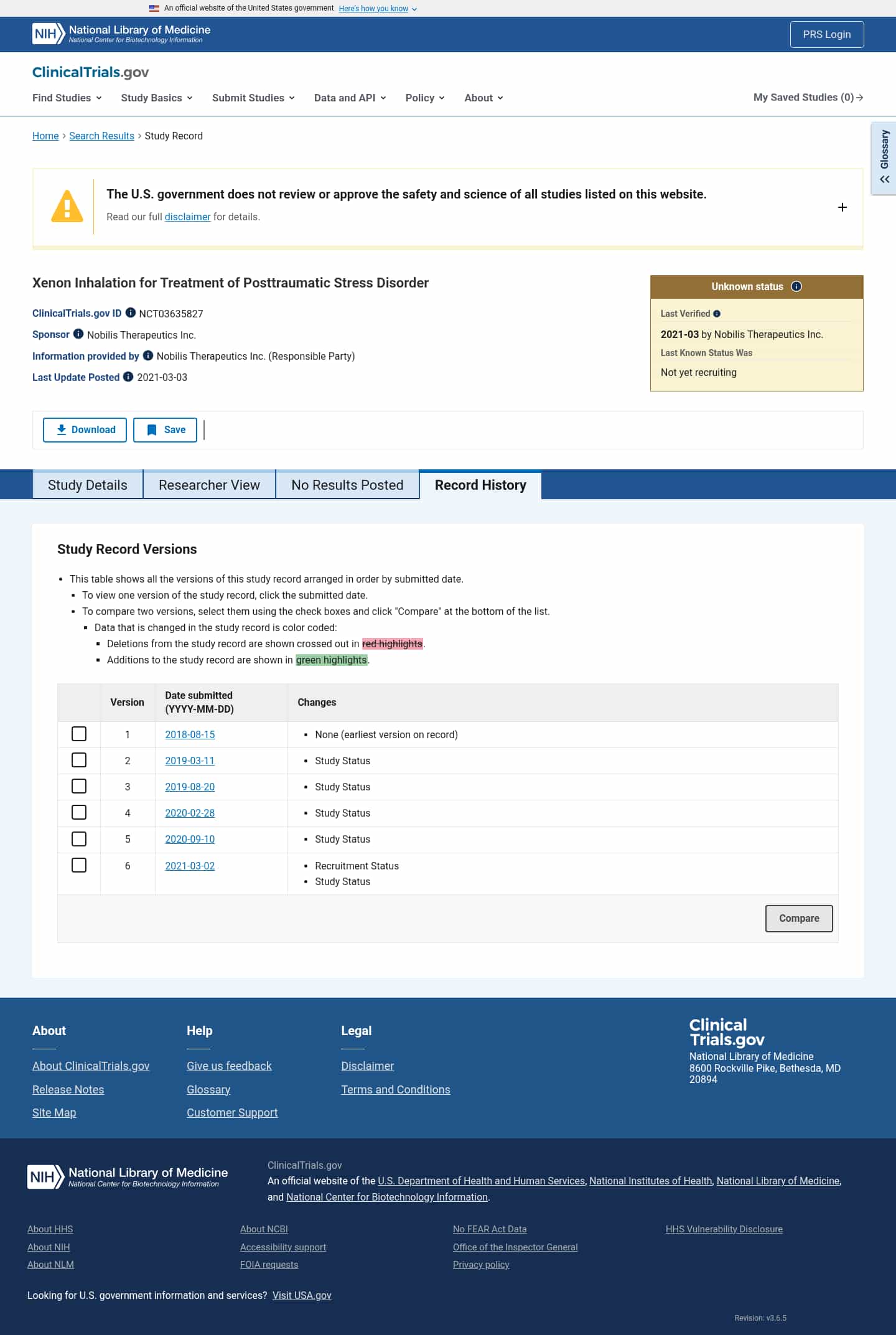Open the About dropdown menu
The image size is (896, 1335).
click(x=483, y=98)
